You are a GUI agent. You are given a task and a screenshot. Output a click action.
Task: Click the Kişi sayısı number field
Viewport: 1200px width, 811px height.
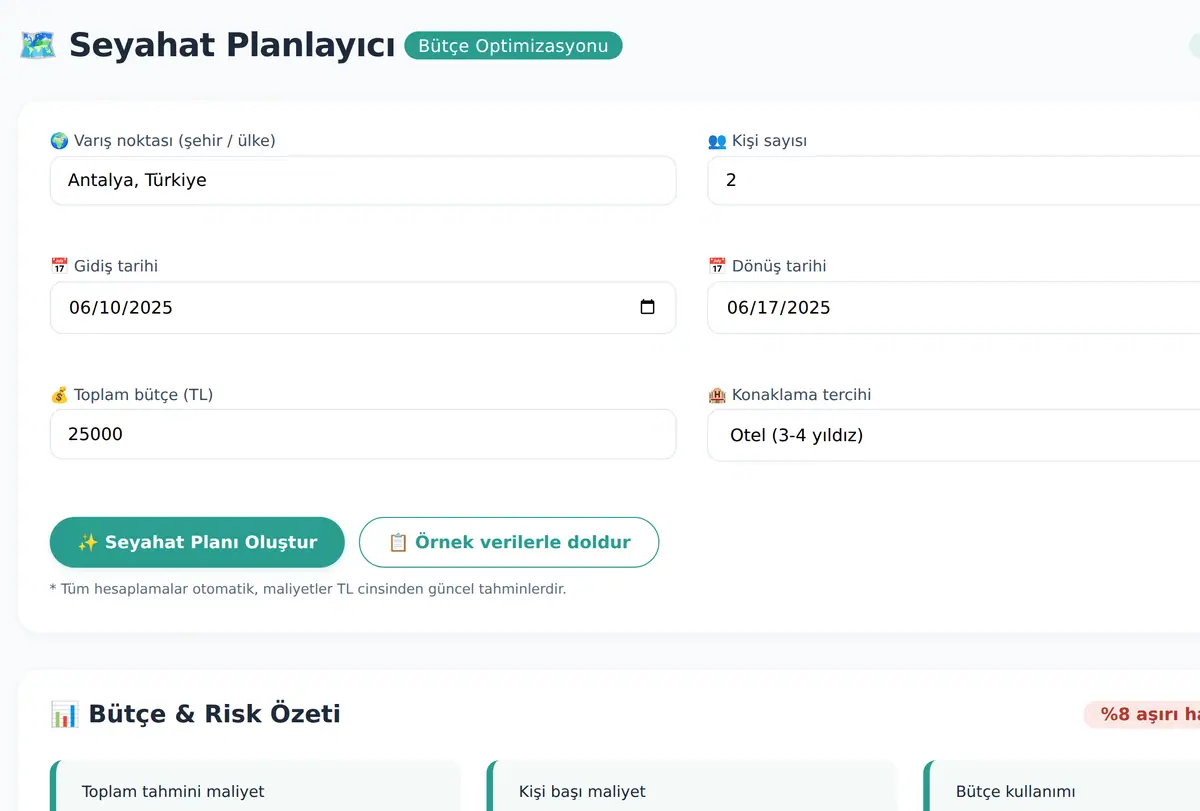click(x=953, y=180)
